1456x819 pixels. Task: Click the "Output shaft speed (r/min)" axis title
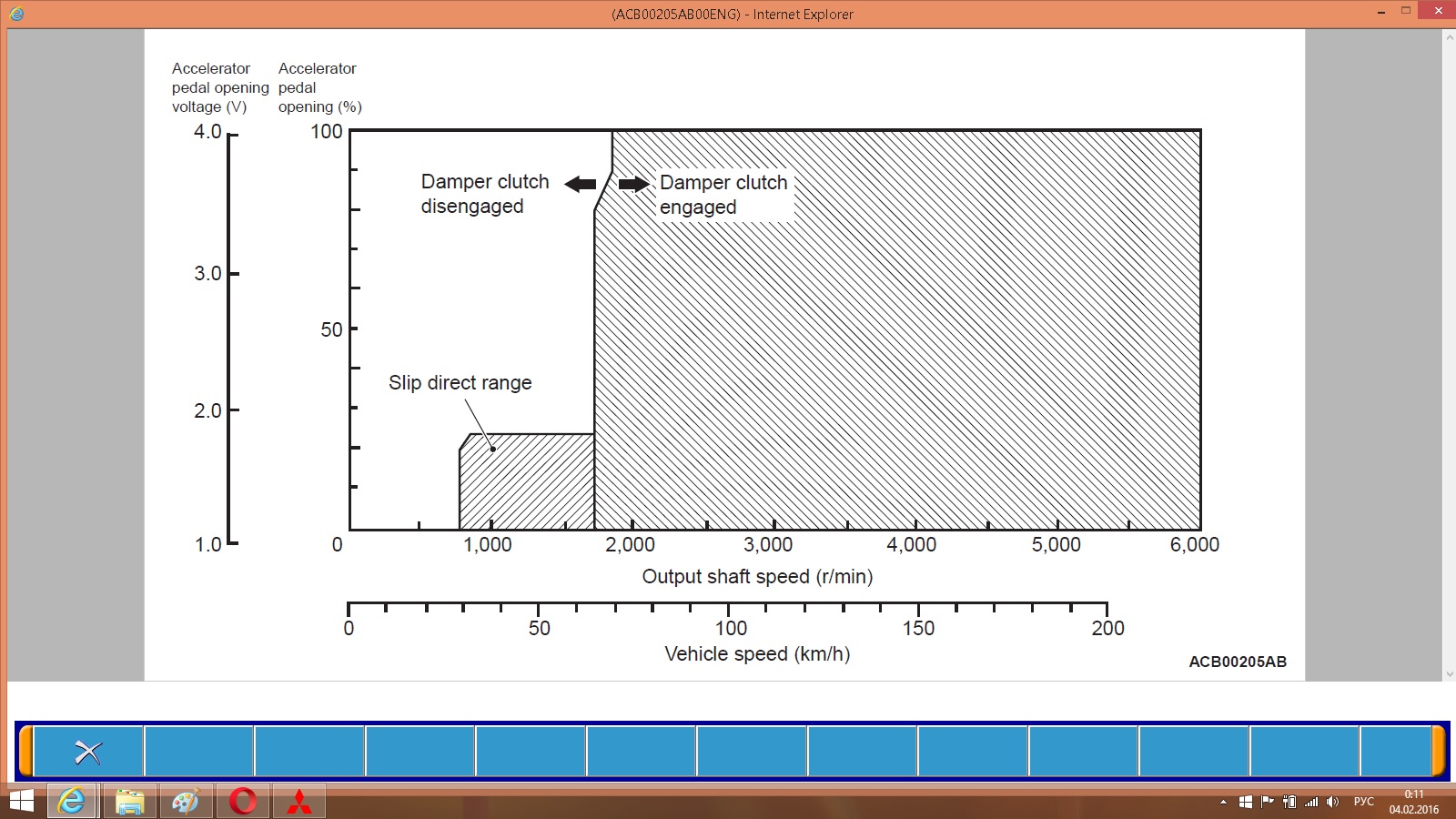pos(757,576)
